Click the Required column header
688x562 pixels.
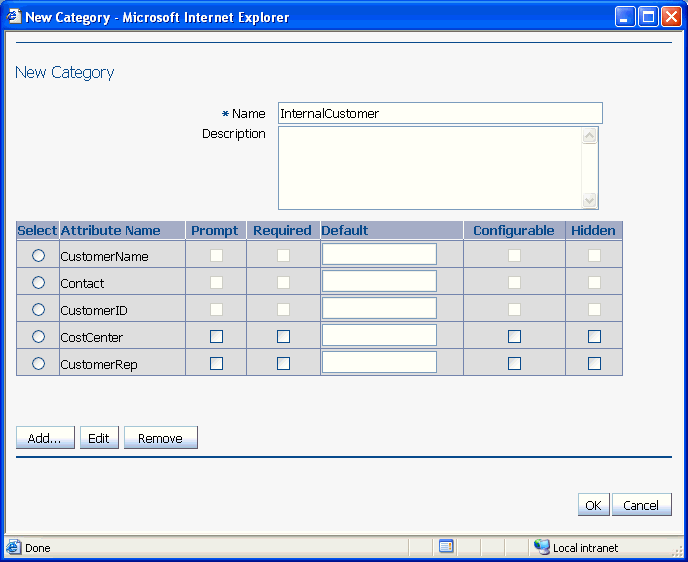(283, 230)
